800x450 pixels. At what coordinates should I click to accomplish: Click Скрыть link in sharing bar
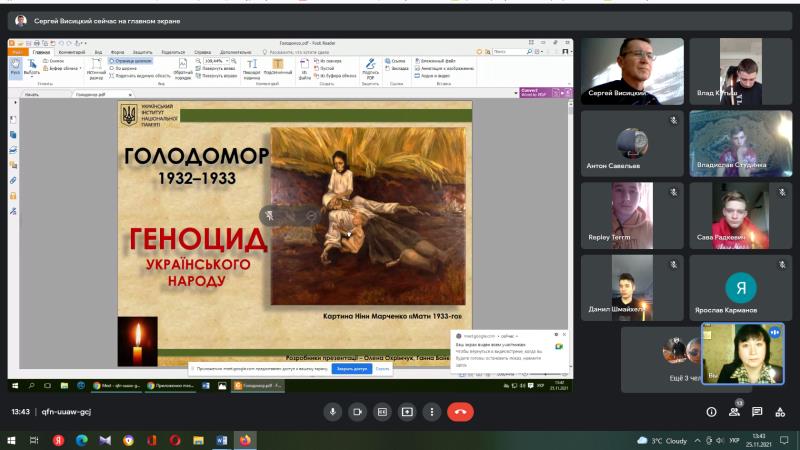tap(383, 369)
